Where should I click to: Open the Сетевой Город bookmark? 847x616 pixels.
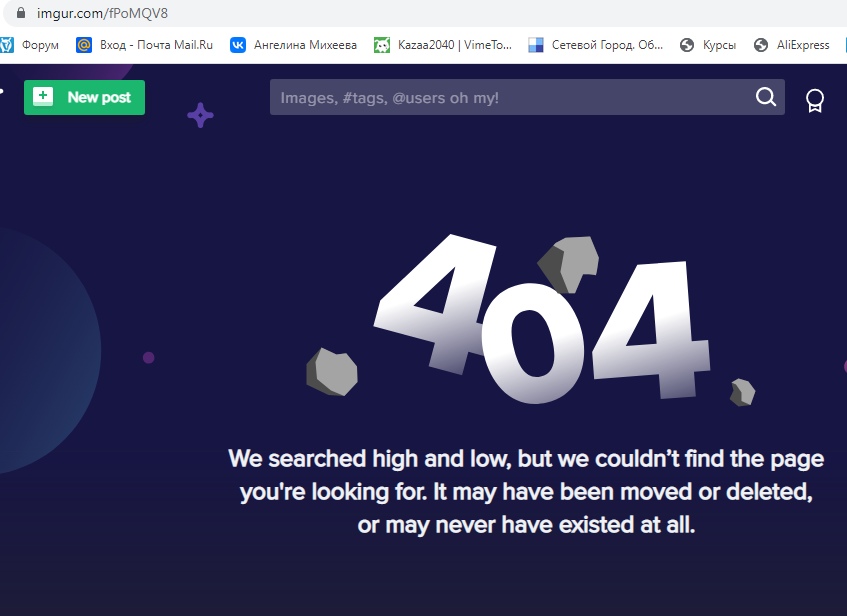tap(595, 45)
